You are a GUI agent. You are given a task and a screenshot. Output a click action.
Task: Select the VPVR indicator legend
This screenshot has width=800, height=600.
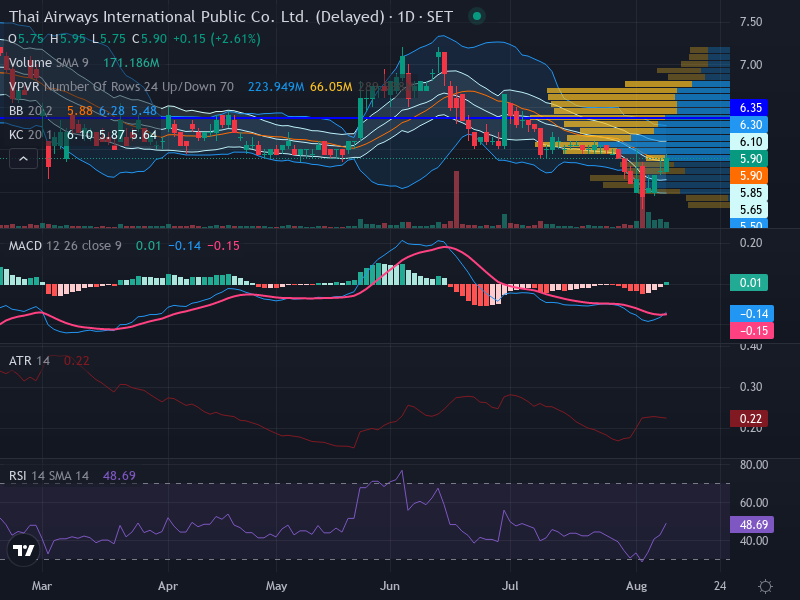pos(121,87)
